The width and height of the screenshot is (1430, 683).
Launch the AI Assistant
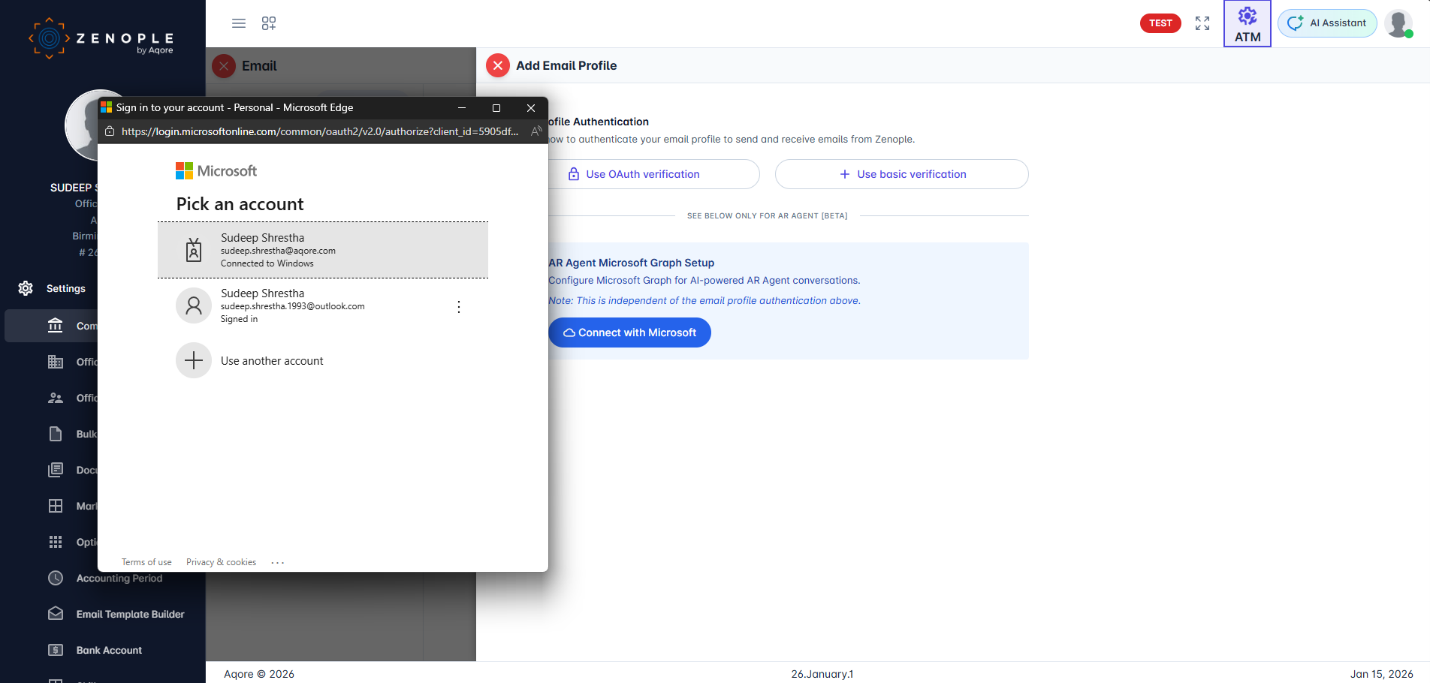1327,23
